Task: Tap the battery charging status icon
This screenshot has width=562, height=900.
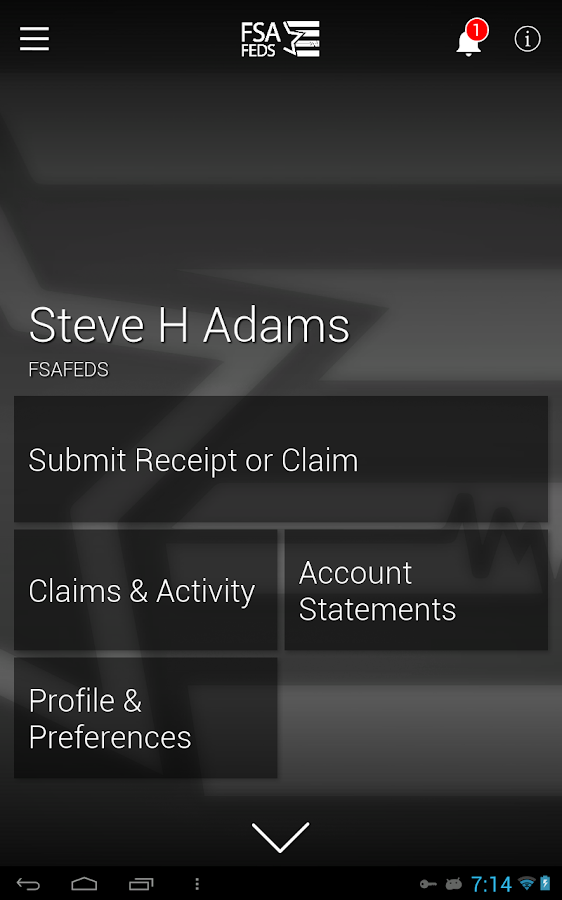Action: [545, 883]
